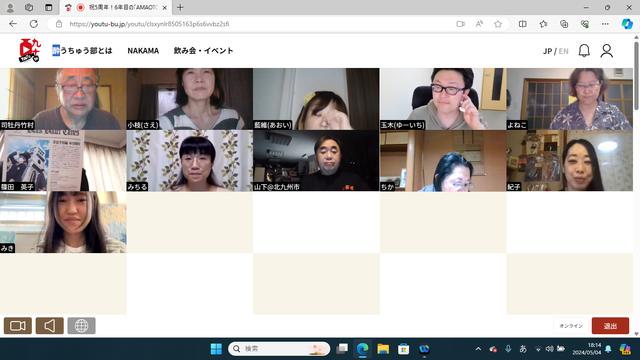Viewport: 640px width, 360px height.
Task: Reload the page with refresh icon
Action: pos(34,24)
